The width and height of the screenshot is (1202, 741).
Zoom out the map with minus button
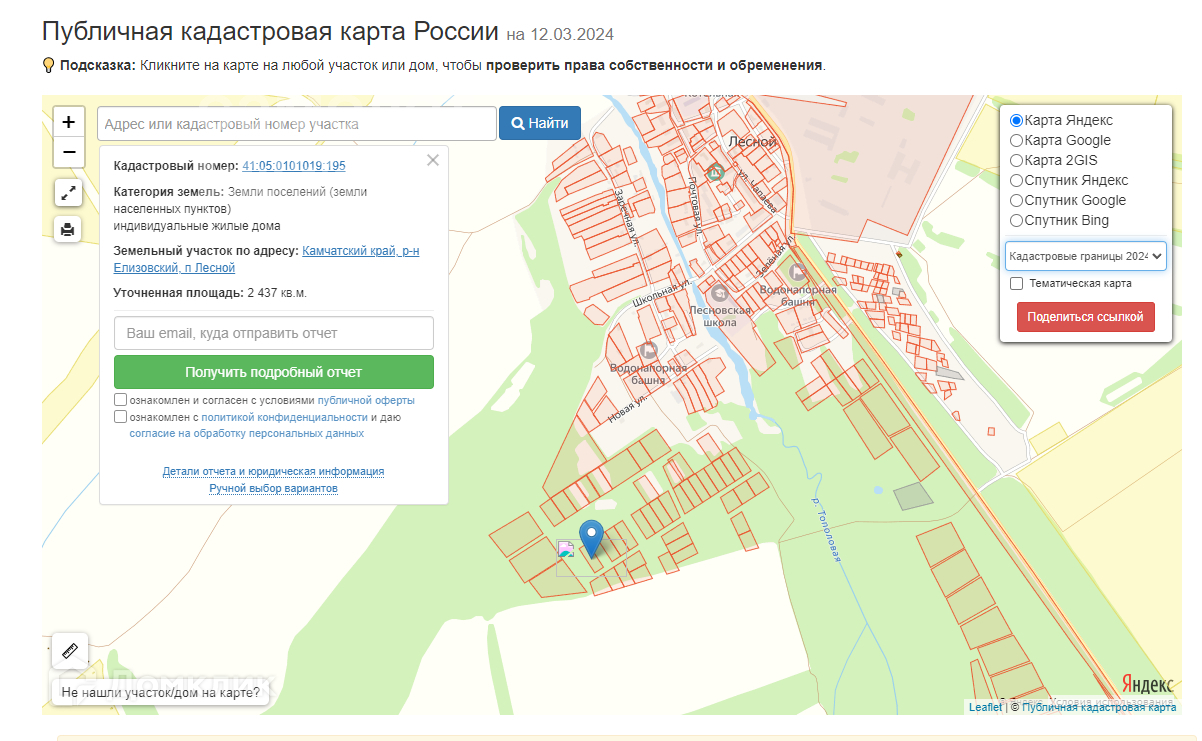(x=68, y=153)
